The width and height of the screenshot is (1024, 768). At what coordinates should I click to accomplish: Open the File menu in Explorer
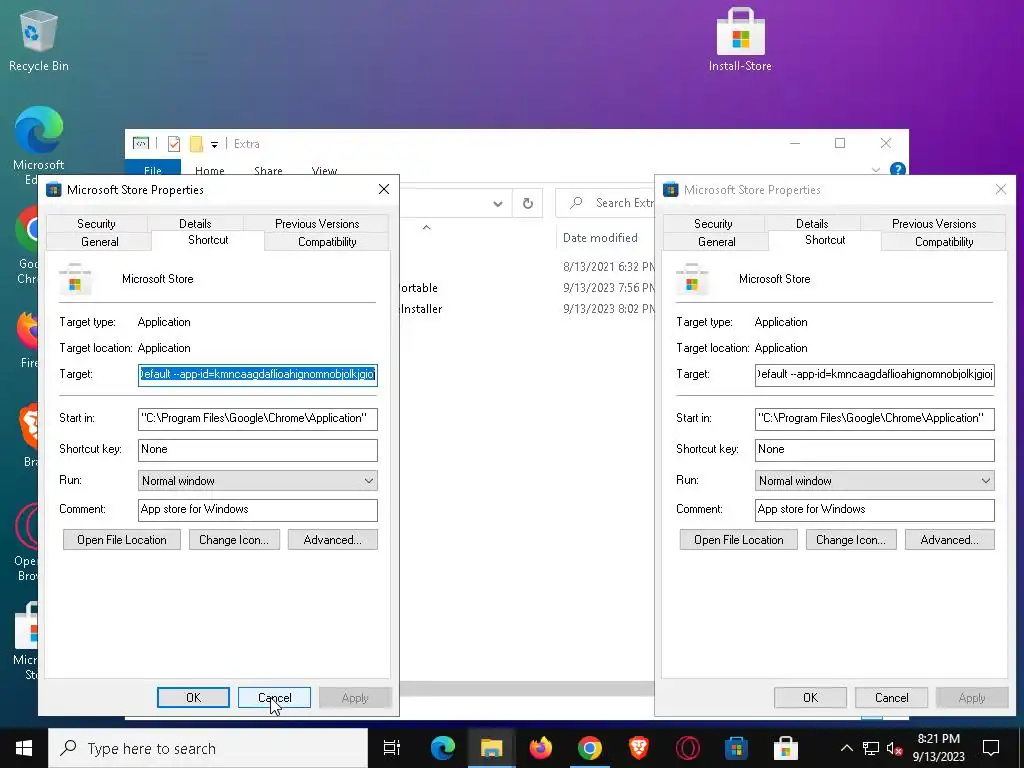click(153, 168)
